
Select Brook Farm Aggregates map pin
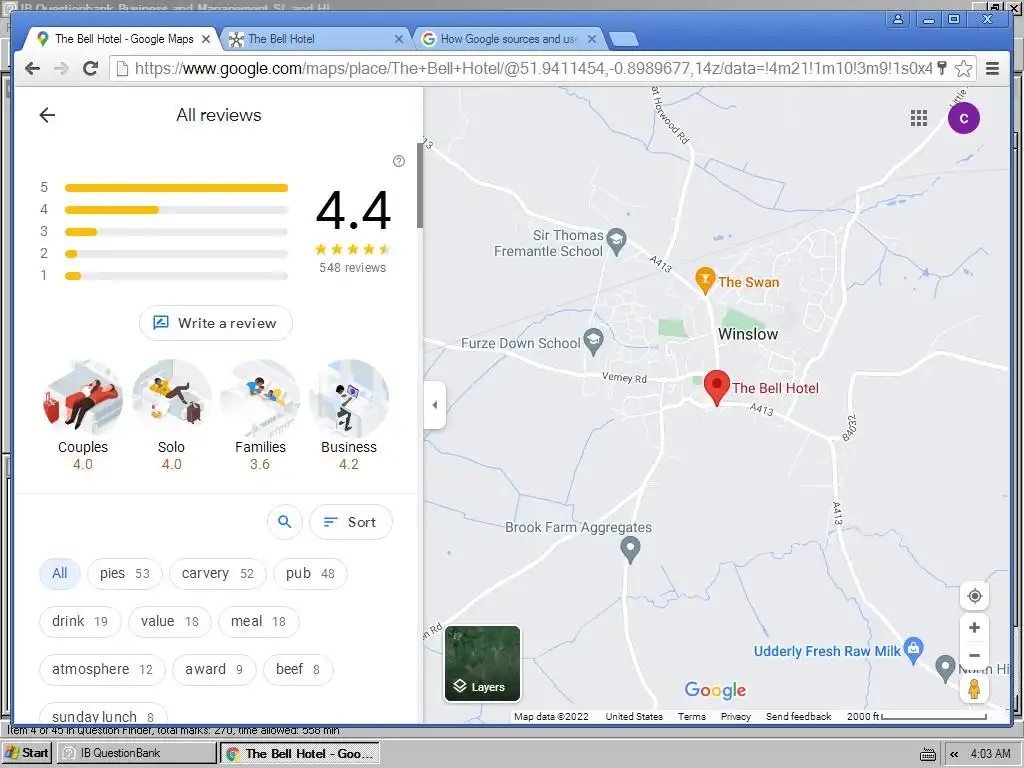[630, 550]
